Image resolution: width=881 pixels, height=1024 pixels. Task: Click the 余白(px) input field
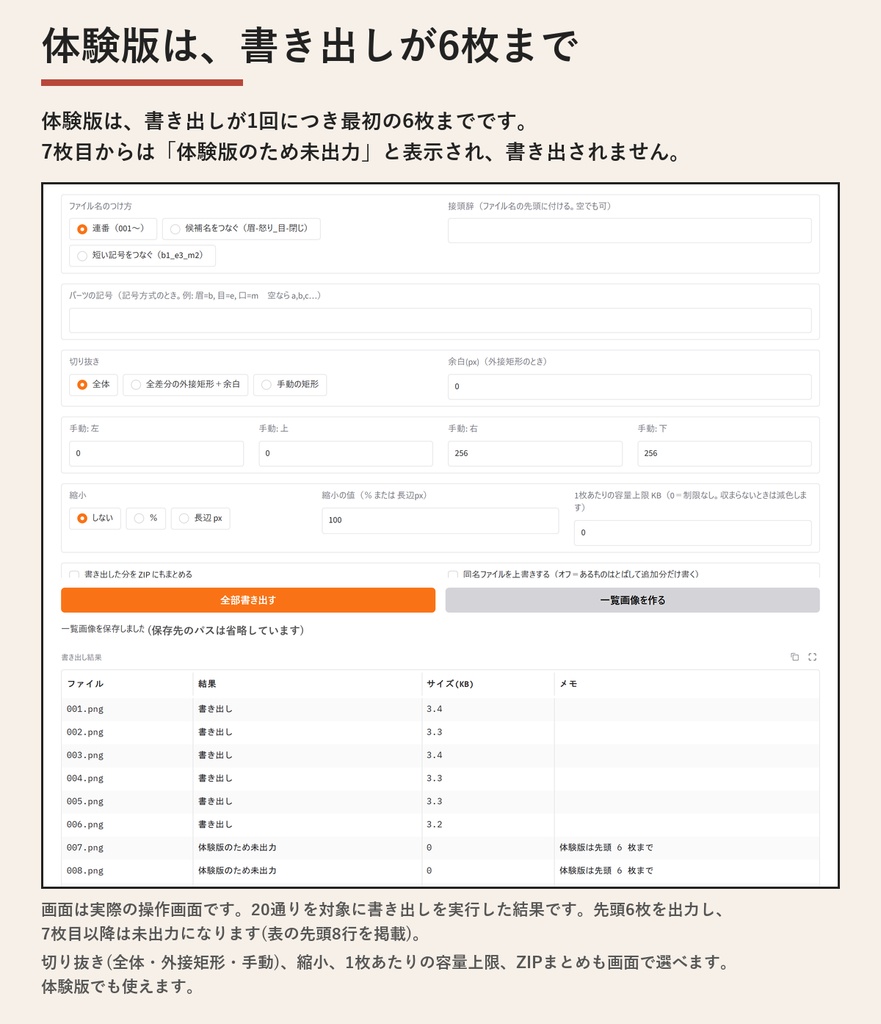630,387
